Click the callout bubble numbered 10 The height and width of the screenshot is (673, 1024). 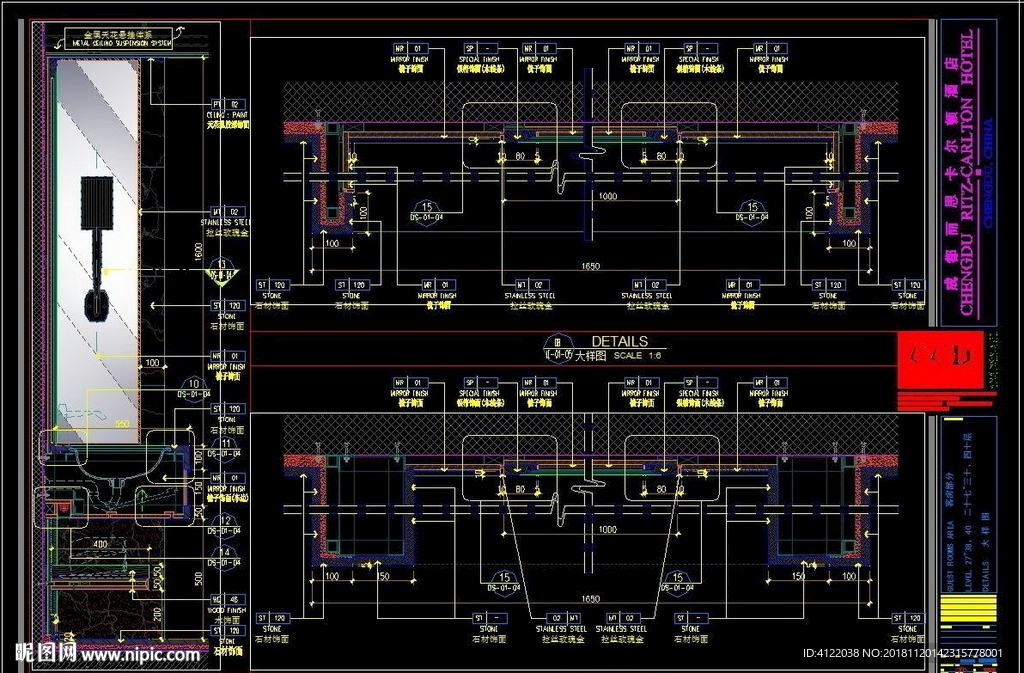point(193,384)
